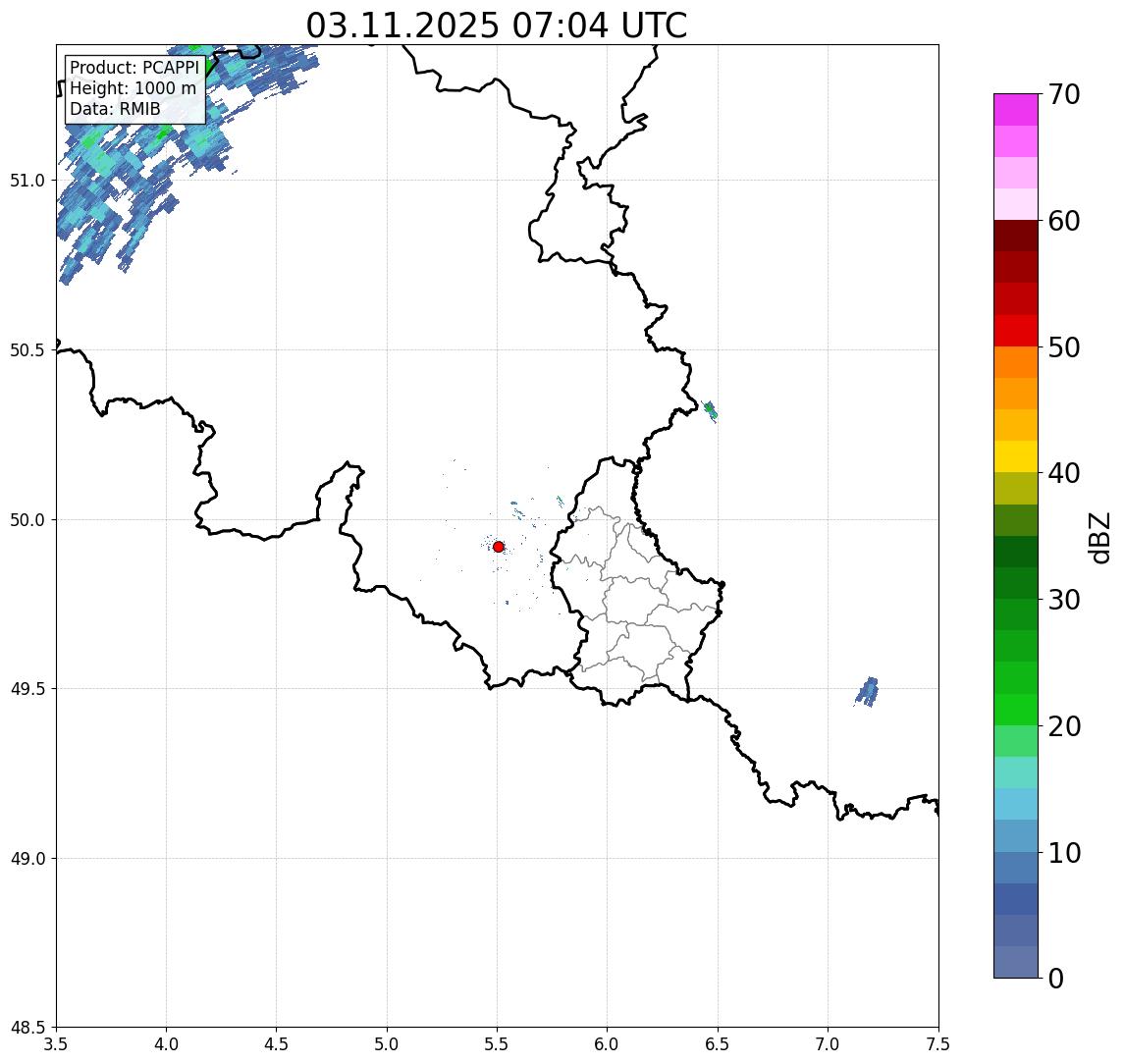Image resolution: width=1124 pixels, height=1064 pixels.
Task: Click the colorbar tick label 30
Action: pos(1063,600)
